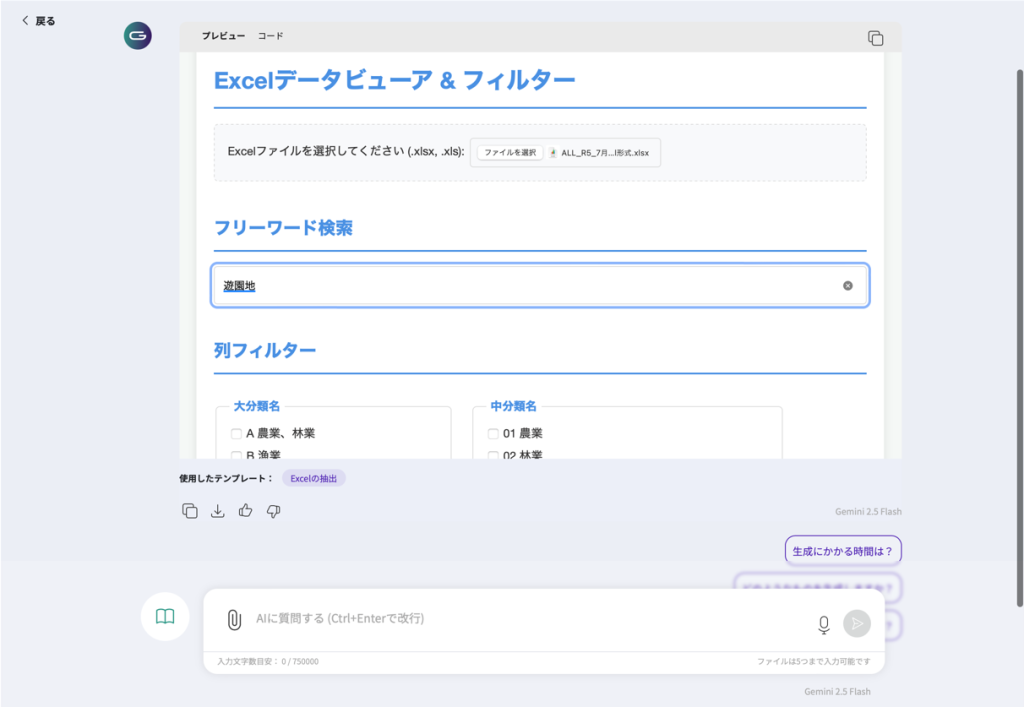Switch to the プレビュー tab
This screenshot has height=707, width=1024.
pyautogui.click(x=223, y=36)
